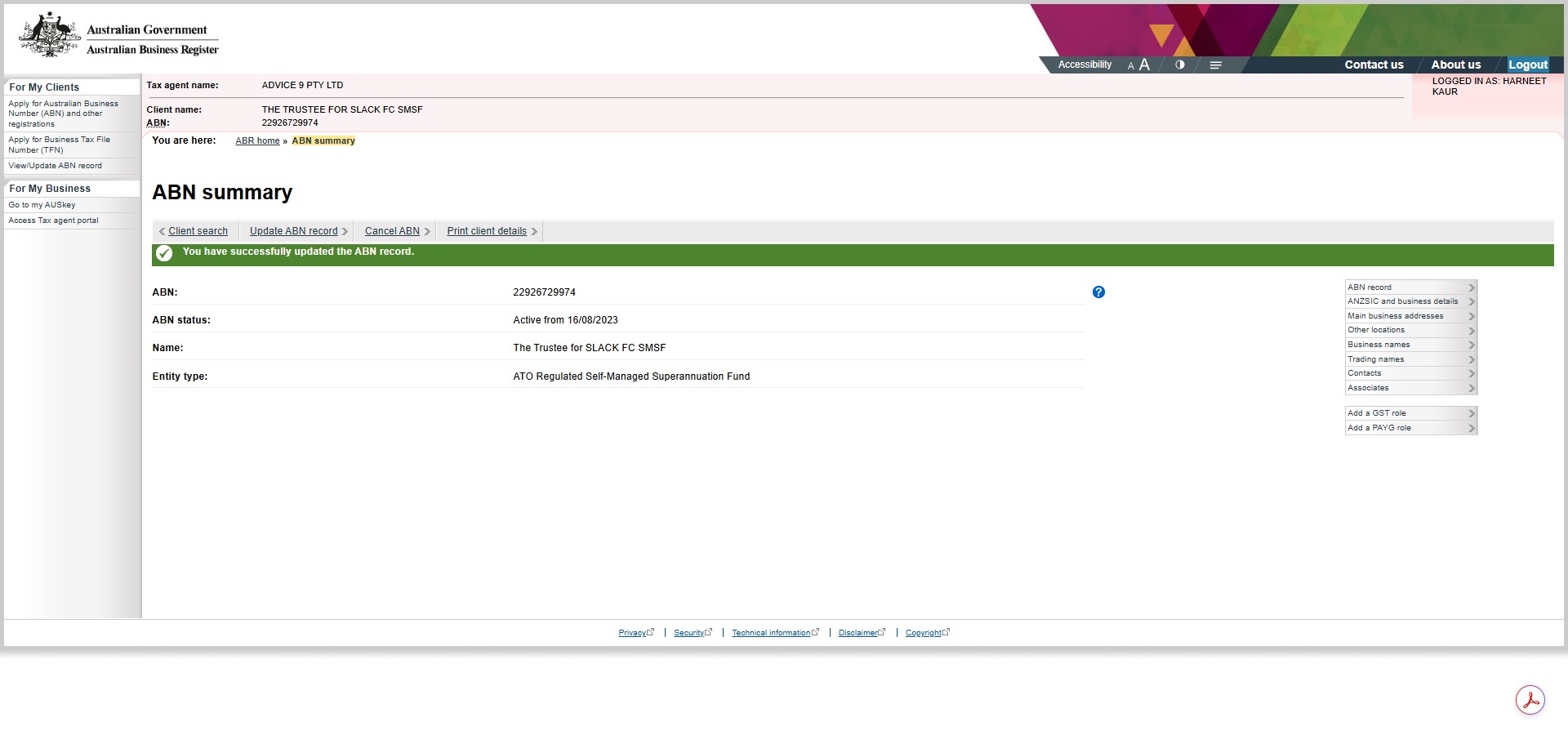Log out using the Logout button

[1528, 65]
